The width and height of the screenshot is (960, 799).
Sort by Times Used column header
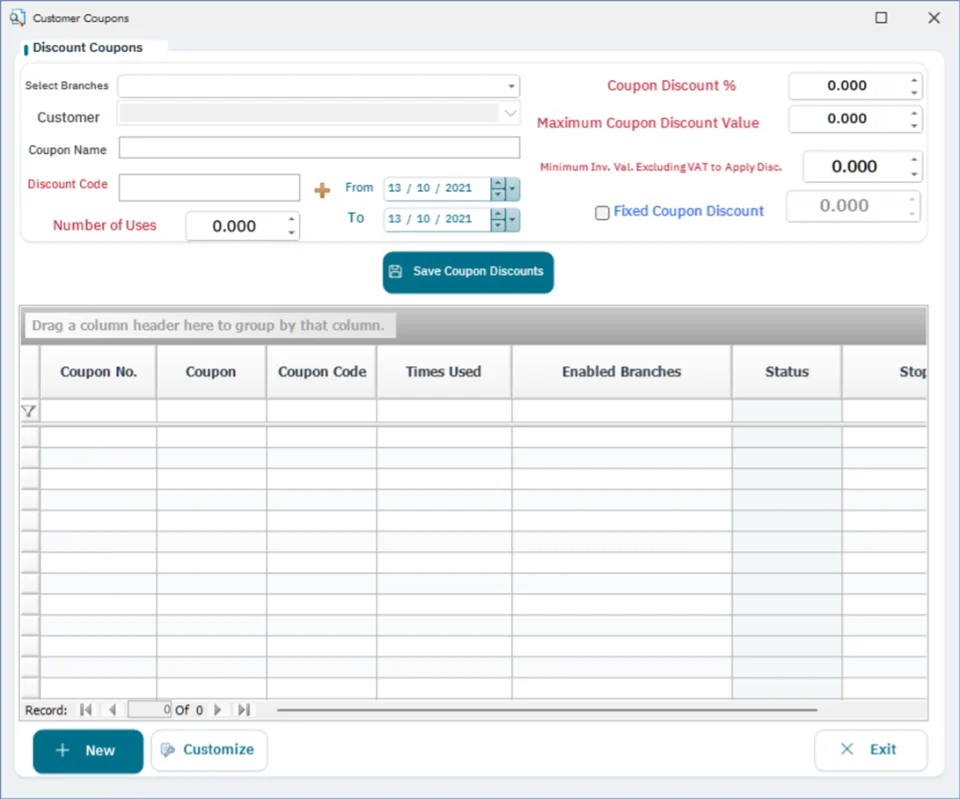pos(444,372)
